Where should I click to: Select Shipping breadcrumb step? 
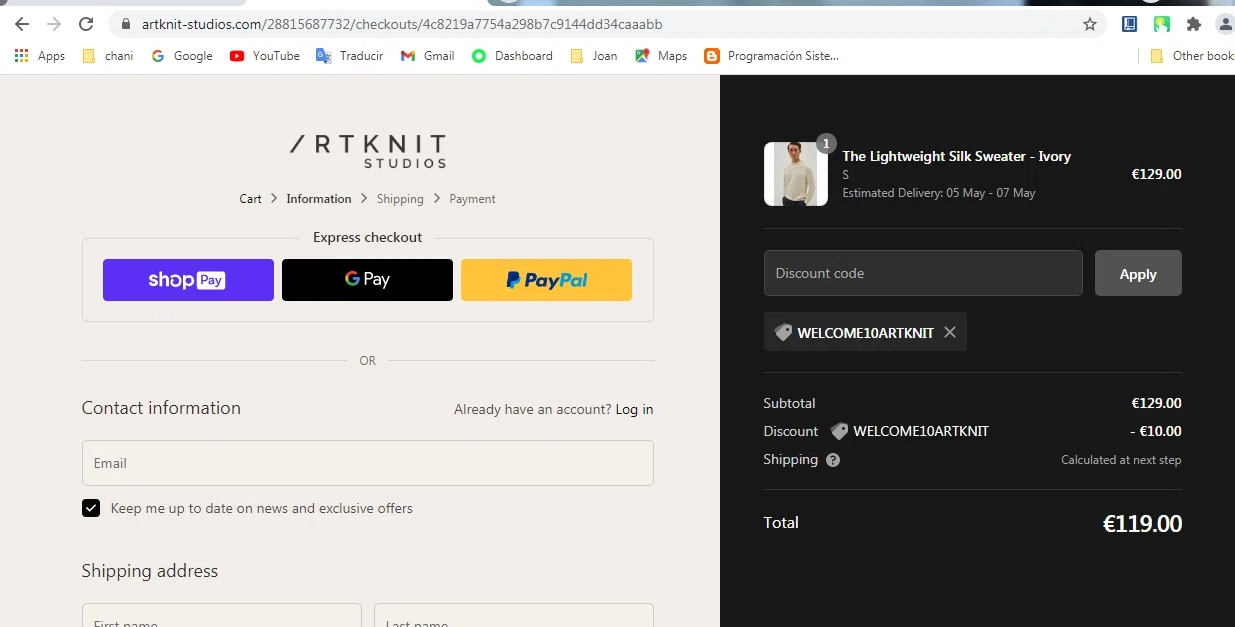[x=400, y=199]
